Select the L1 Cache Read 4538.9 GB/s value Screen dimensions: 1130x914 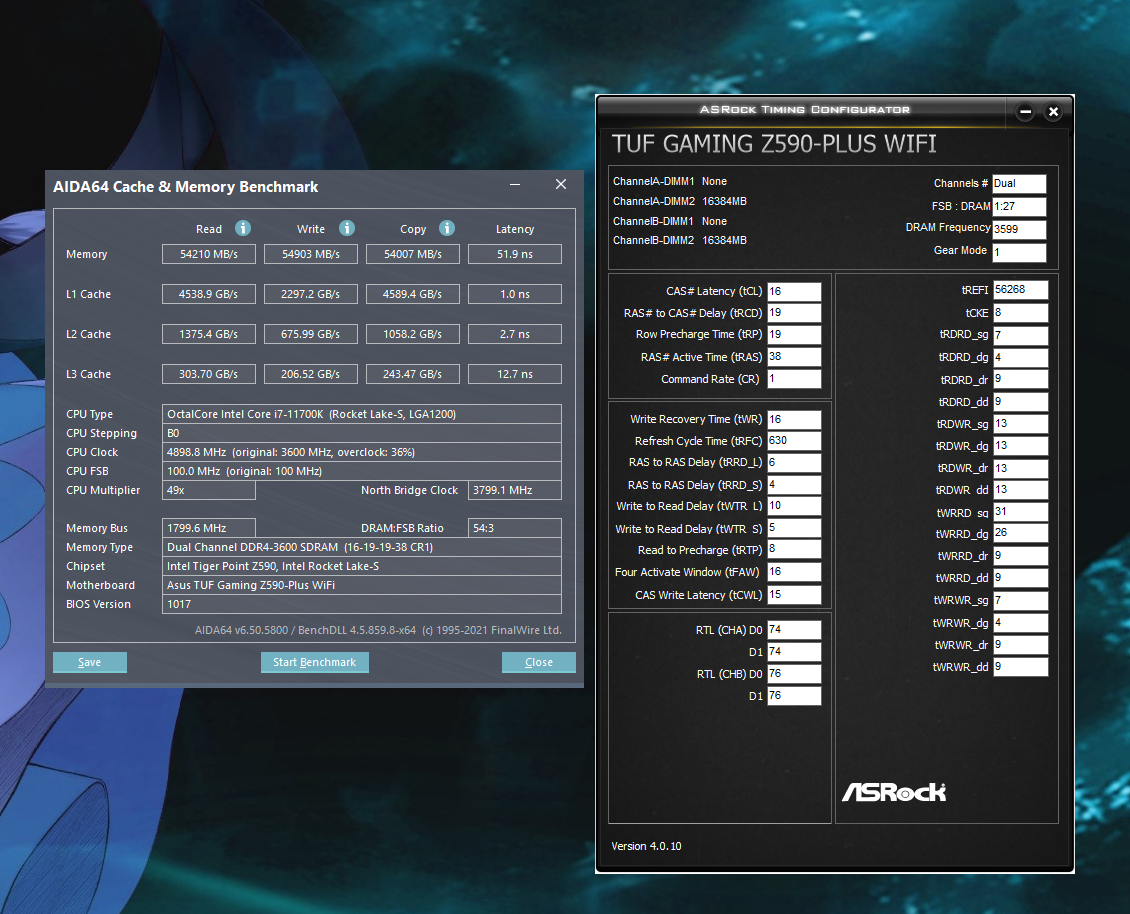point(209,294)
